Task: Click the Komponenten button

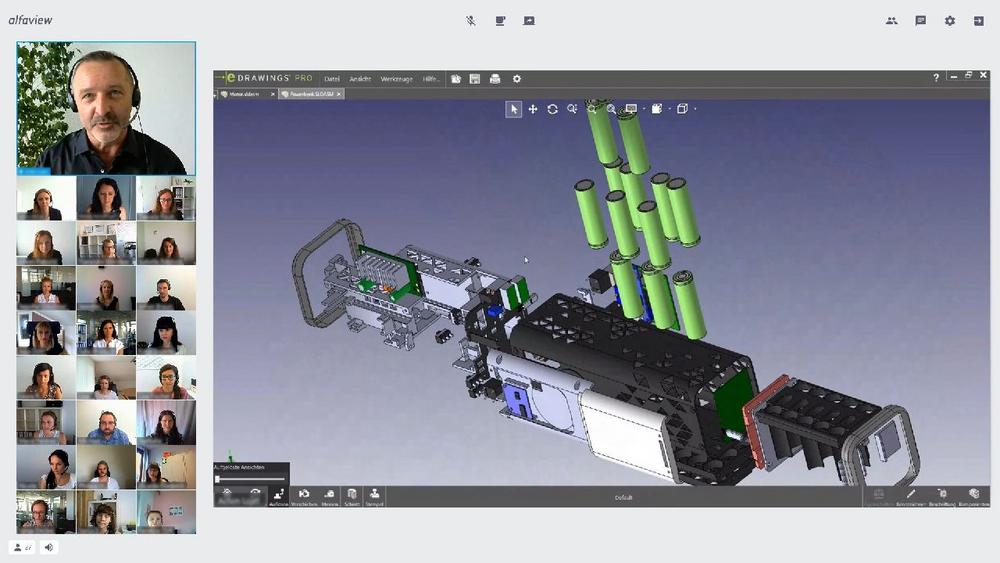Action: [x=973, y=496]
